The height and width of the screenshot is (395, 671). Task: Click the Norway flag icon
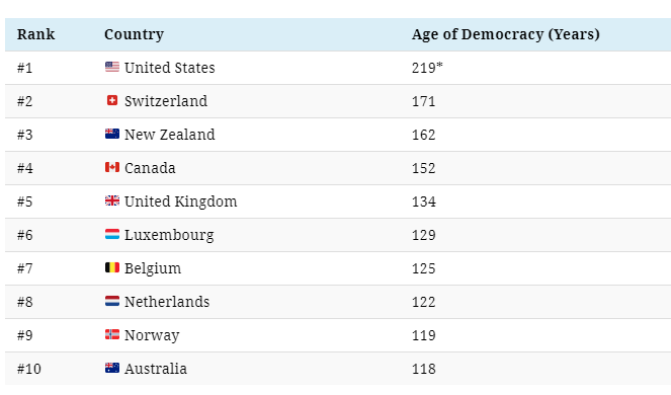pyautogui.click(x=112, y=334)
